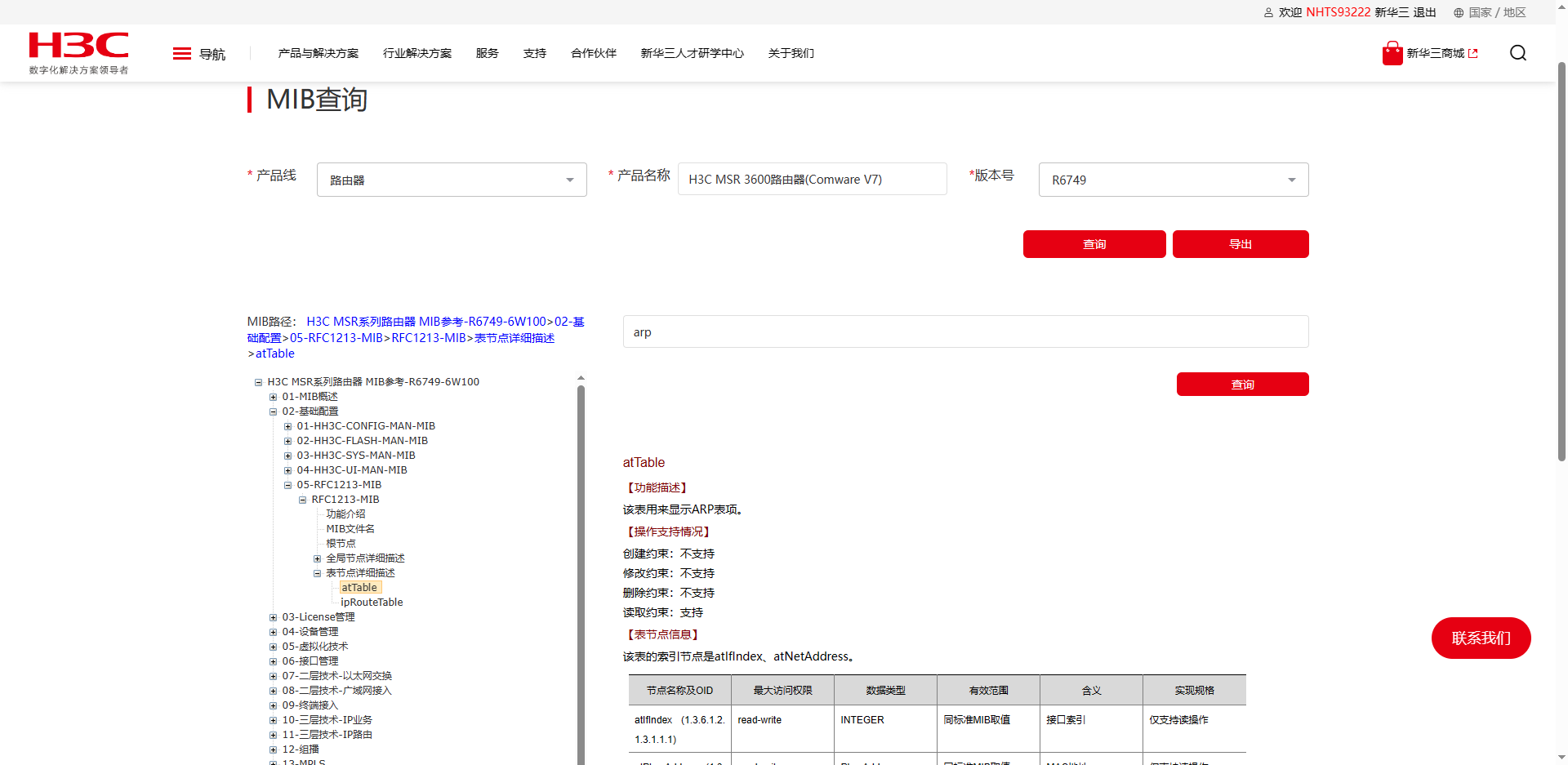Click the red 导出 button
The height and width of the screenshot is (765, 1568).
click(x=1241, y=244)
